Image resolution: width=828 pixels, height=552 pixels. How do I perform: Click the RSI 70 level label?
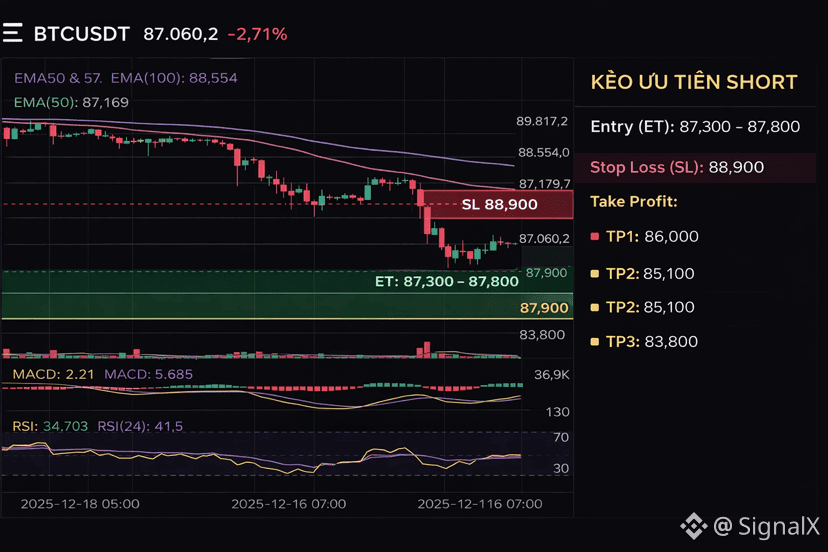click(561, 437)
